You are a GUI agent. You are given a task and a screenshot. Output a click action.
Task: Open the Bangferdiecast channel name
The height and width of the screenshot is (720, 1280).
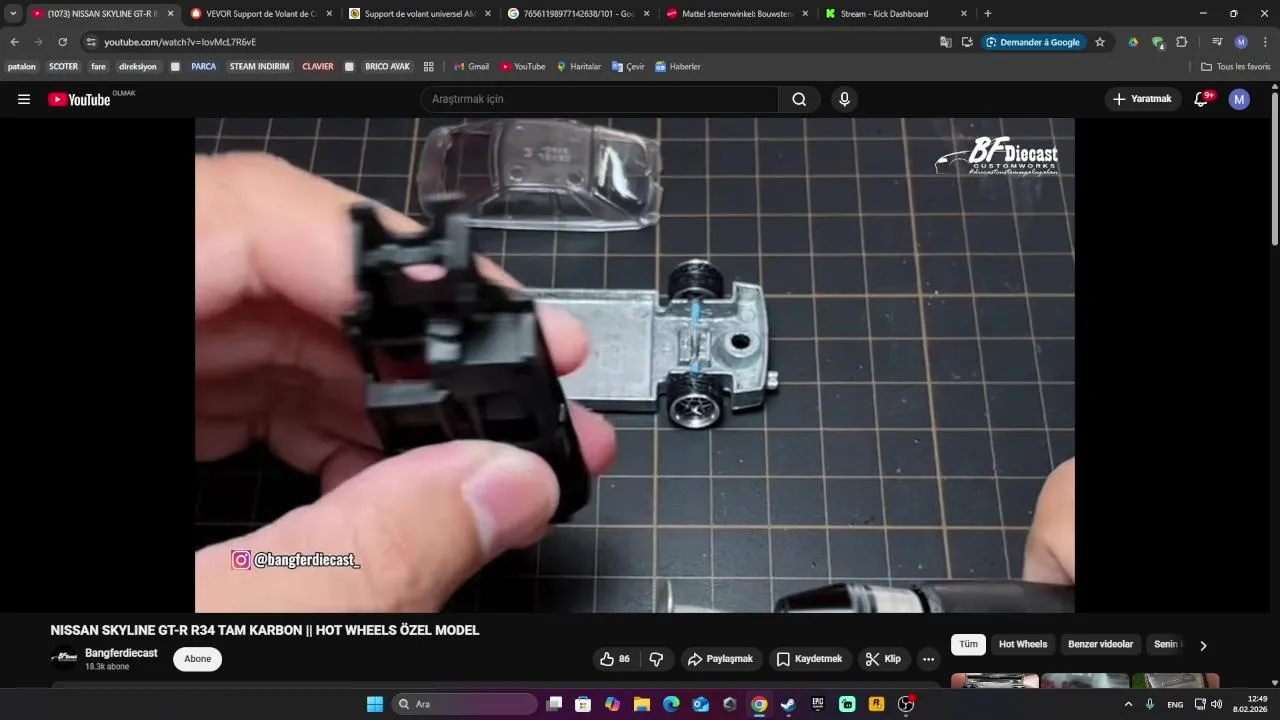[121, 653]
